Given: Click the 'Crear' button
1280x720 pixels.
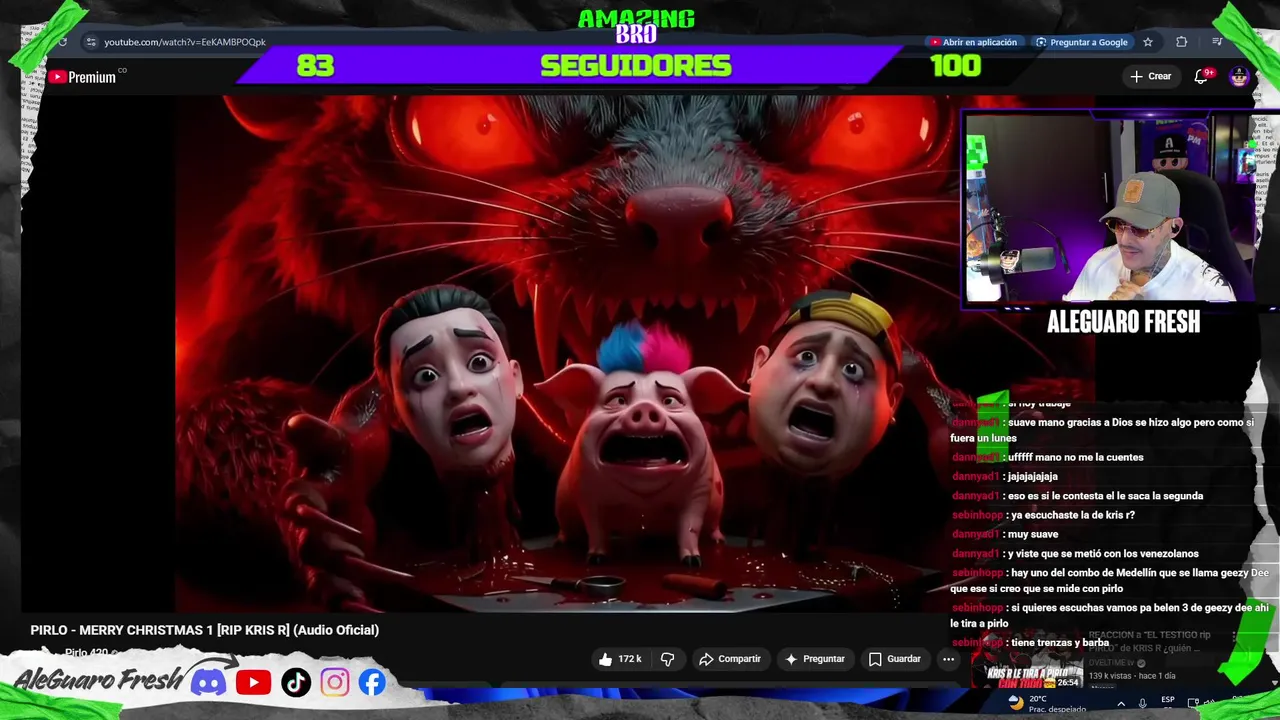Looking at the screenshot, I should pyautogui.click(x=1150, y=76).
